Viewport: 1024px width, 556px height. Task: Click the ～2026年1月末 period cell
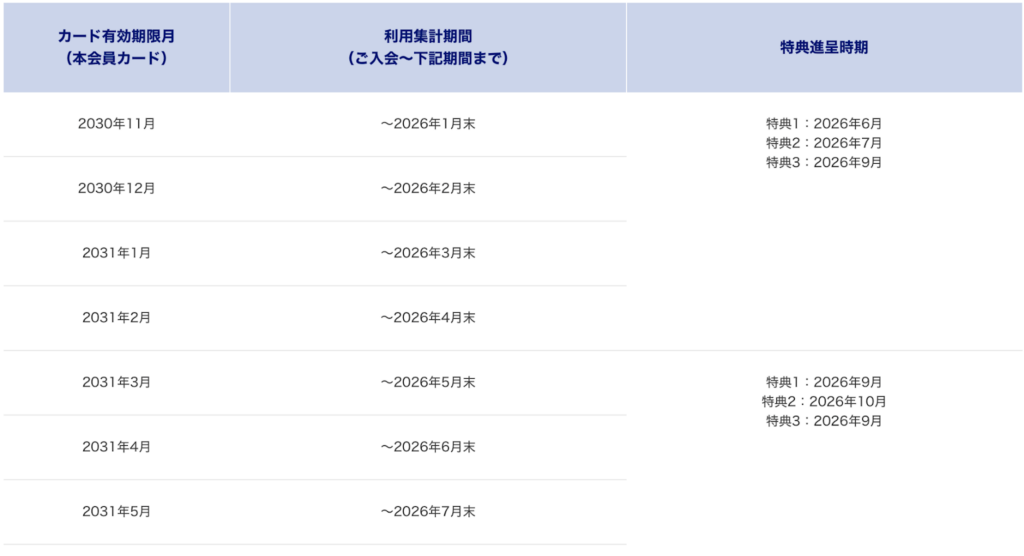tap(428, 124)
